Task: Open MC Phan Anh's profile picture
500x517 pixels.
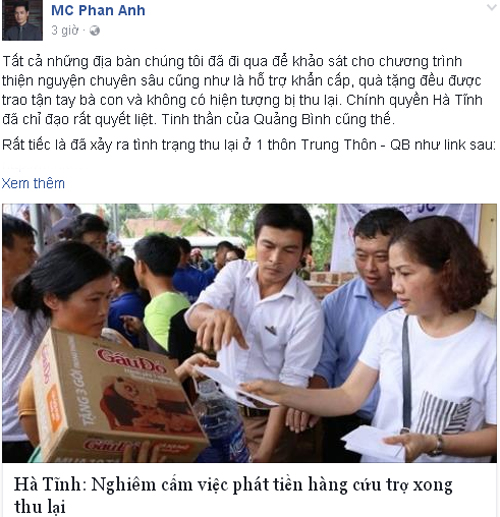Action: (x=22, y=20)
